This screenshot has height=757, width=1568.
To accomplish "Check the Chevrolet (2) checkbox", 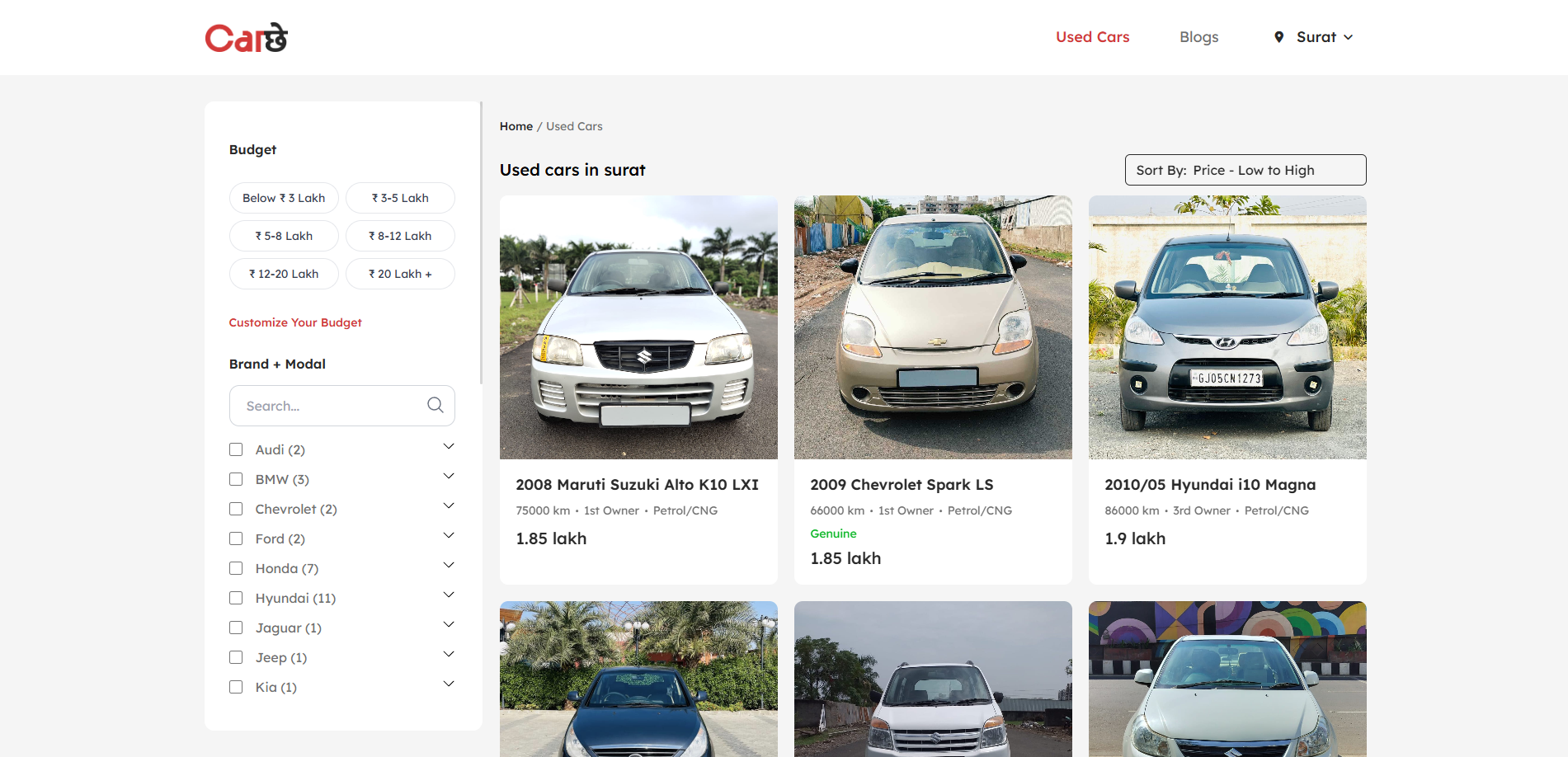I will [236, 509].
